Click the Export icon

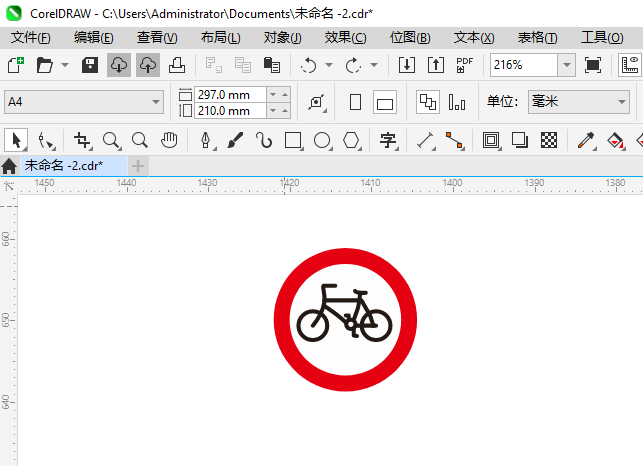click(436, 65)
